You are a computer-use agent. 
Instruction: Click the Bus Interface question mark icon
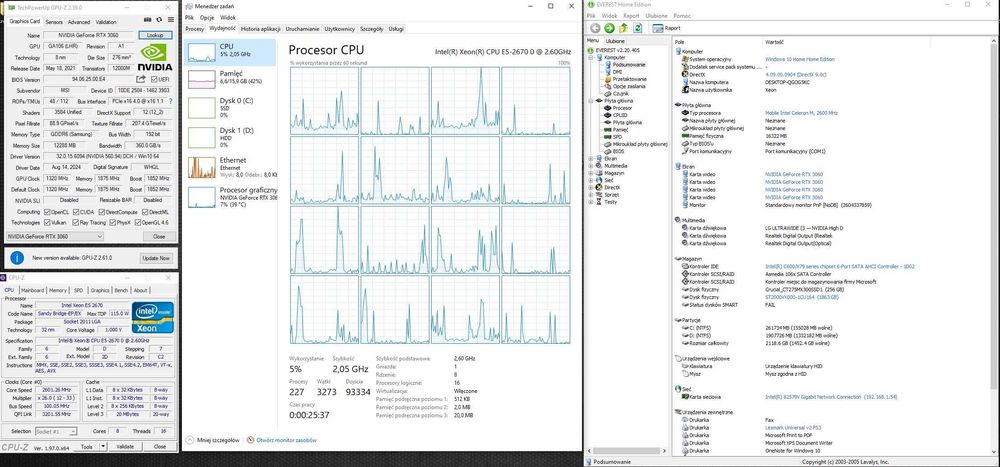(170, 101)
